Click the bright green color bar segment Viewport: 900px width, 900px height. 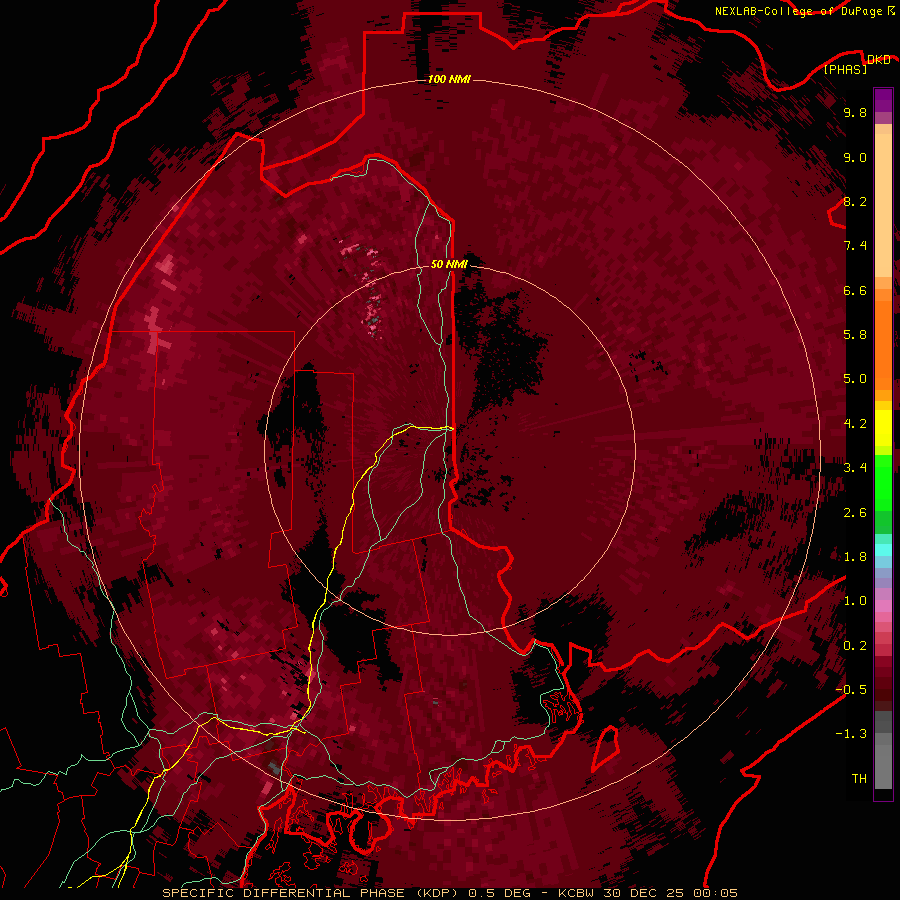(883, 483)
